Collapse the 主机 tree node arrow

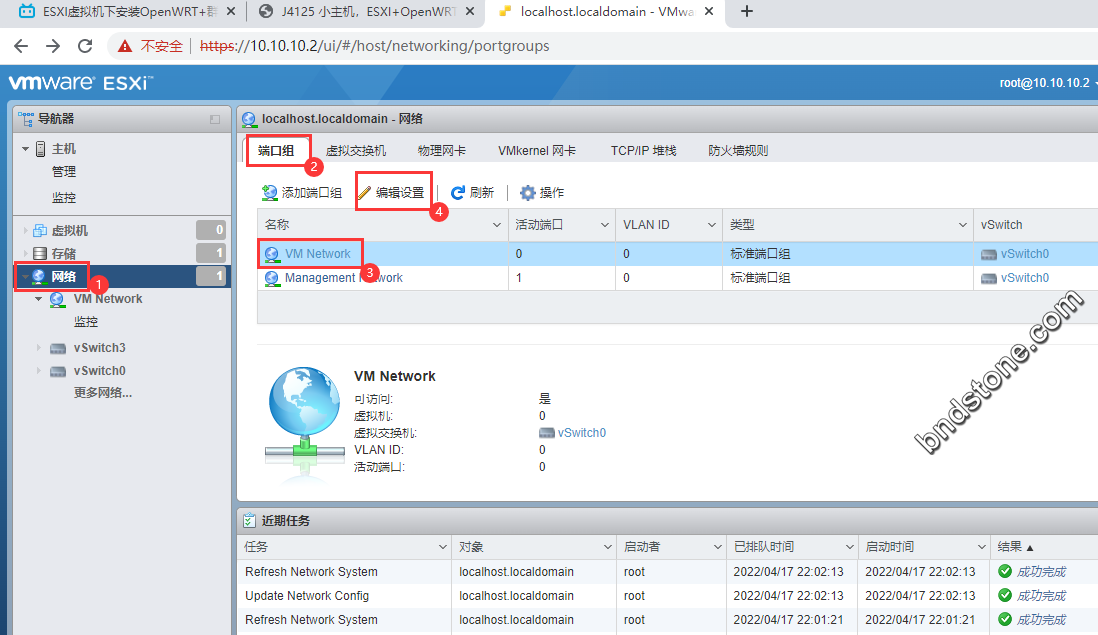click(25, 149)
